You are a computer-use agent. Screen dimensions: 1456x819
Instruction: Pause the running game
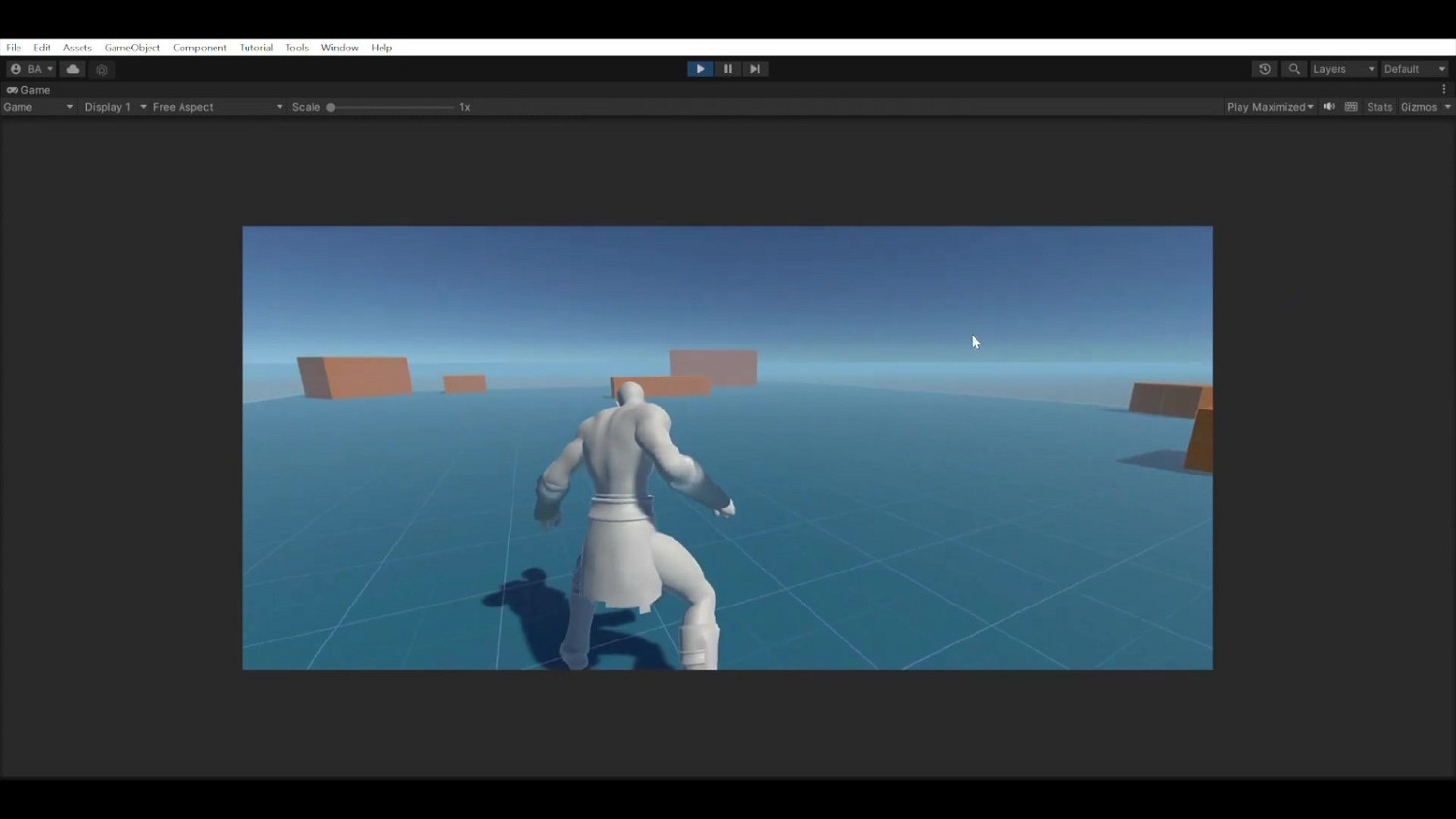[728, 69]
